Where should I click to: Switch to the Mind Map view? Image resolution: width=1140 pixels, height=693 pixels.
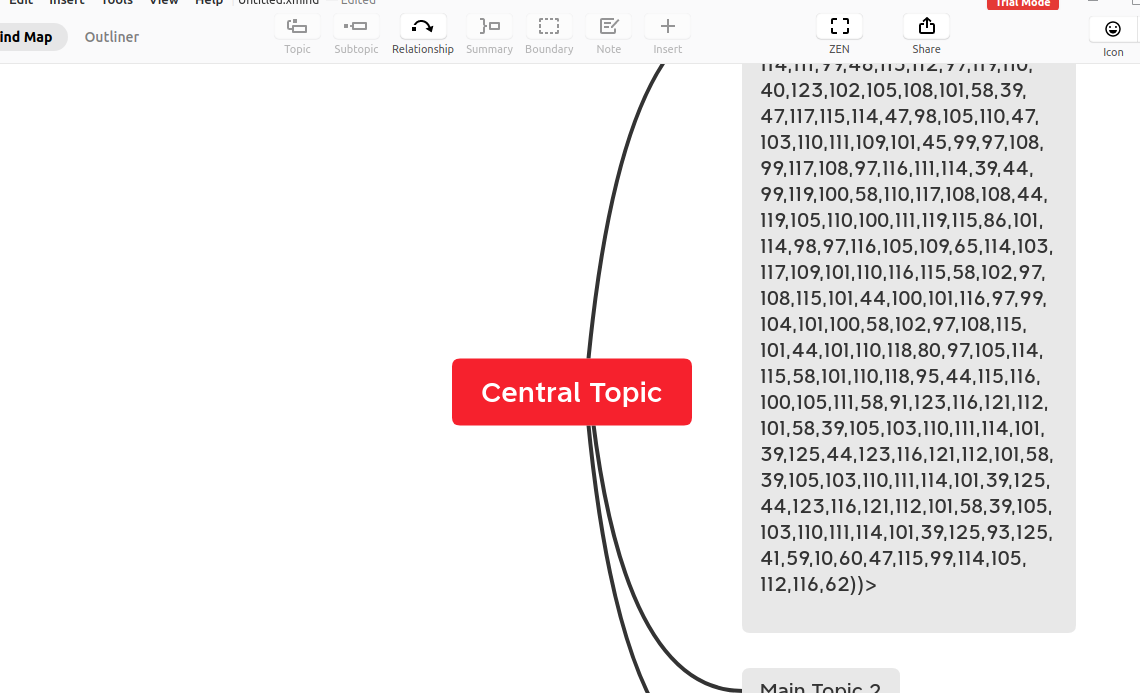pos(27,37)
